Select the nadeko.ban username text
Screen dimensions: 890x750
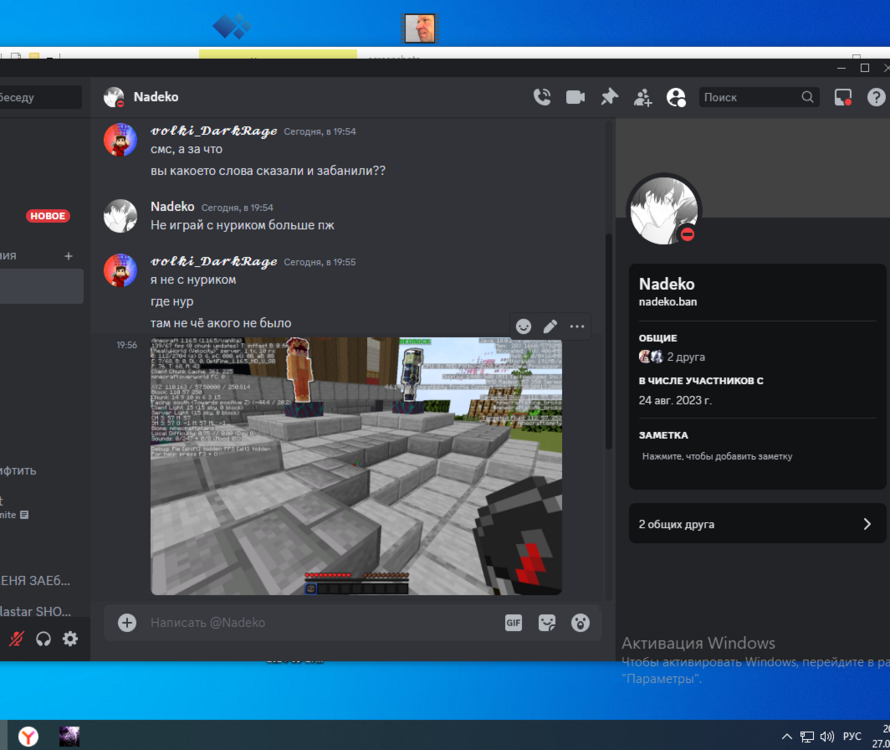668,302
